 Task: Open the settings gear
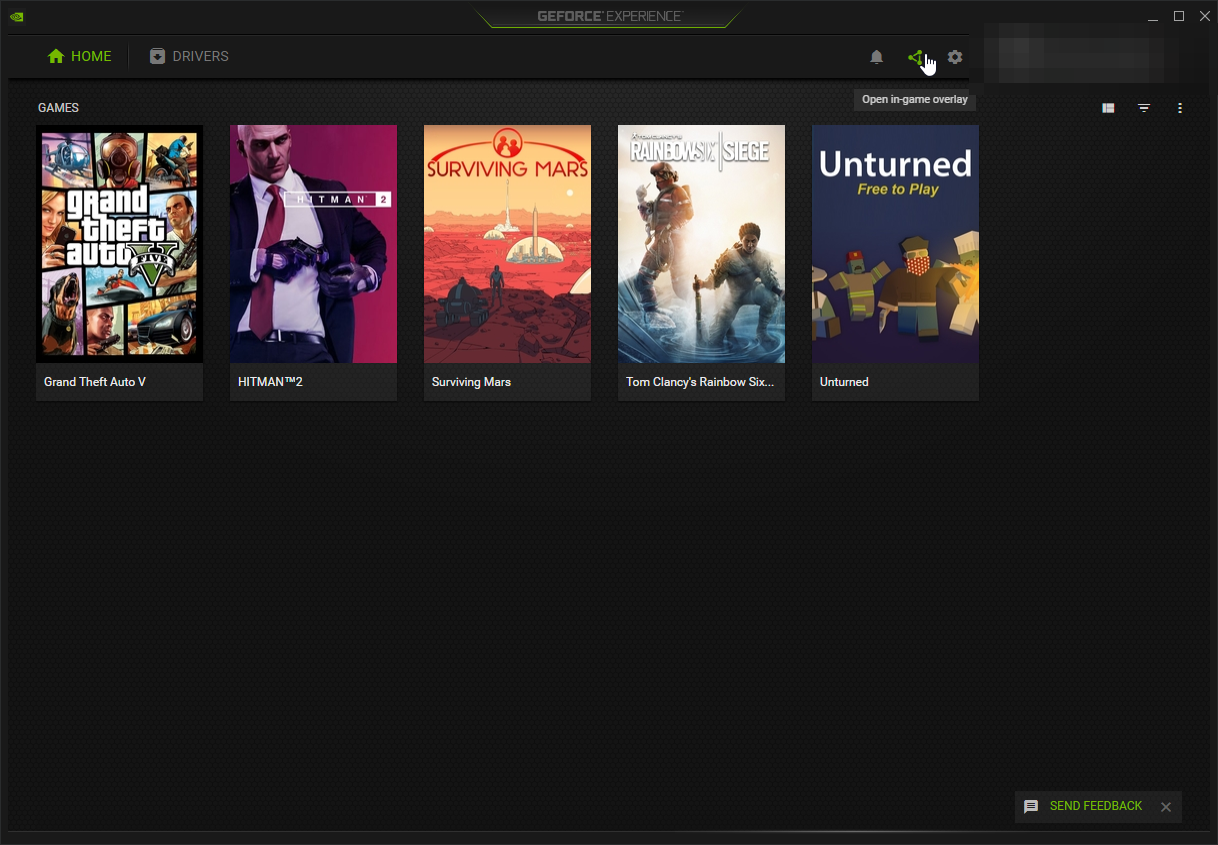pyautogui.click(x=955, y=57)
